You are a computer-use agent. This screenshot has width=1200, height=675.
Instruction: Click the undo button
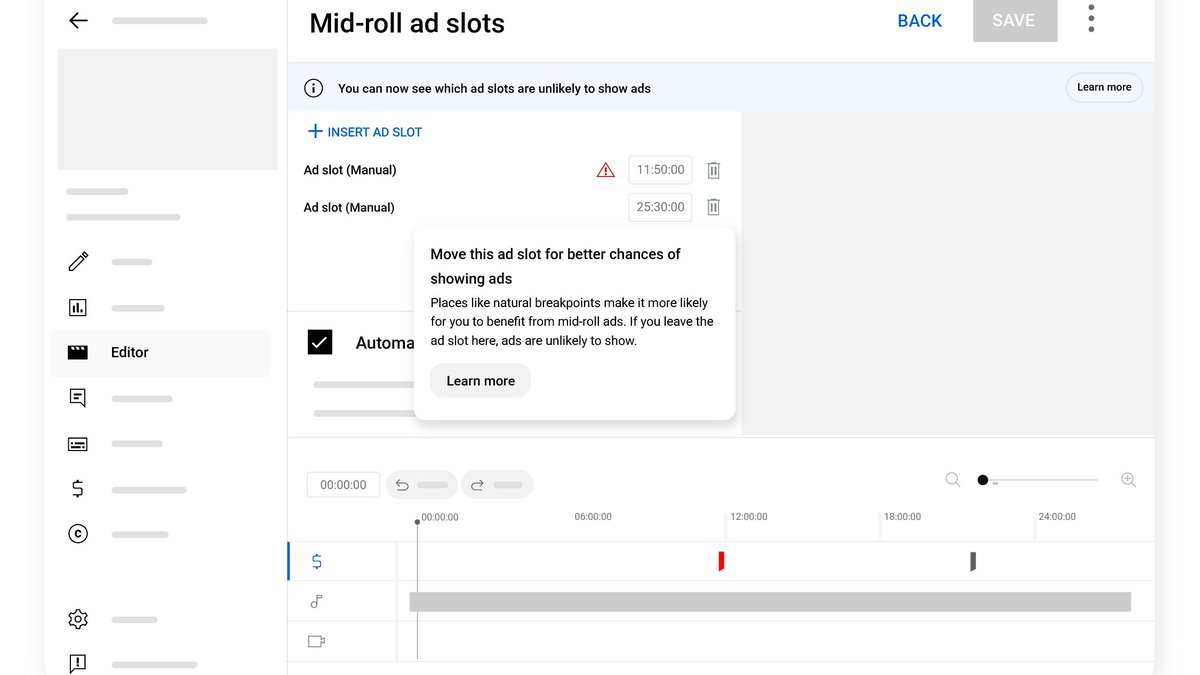tap(421, 485)
